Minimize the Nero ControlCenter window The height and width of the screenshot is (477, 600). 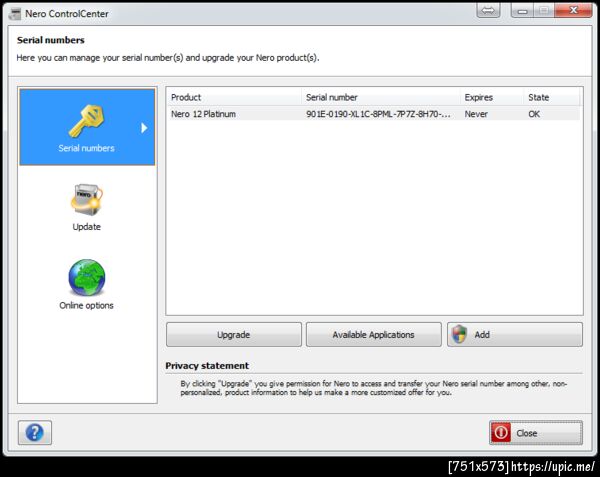522,11
